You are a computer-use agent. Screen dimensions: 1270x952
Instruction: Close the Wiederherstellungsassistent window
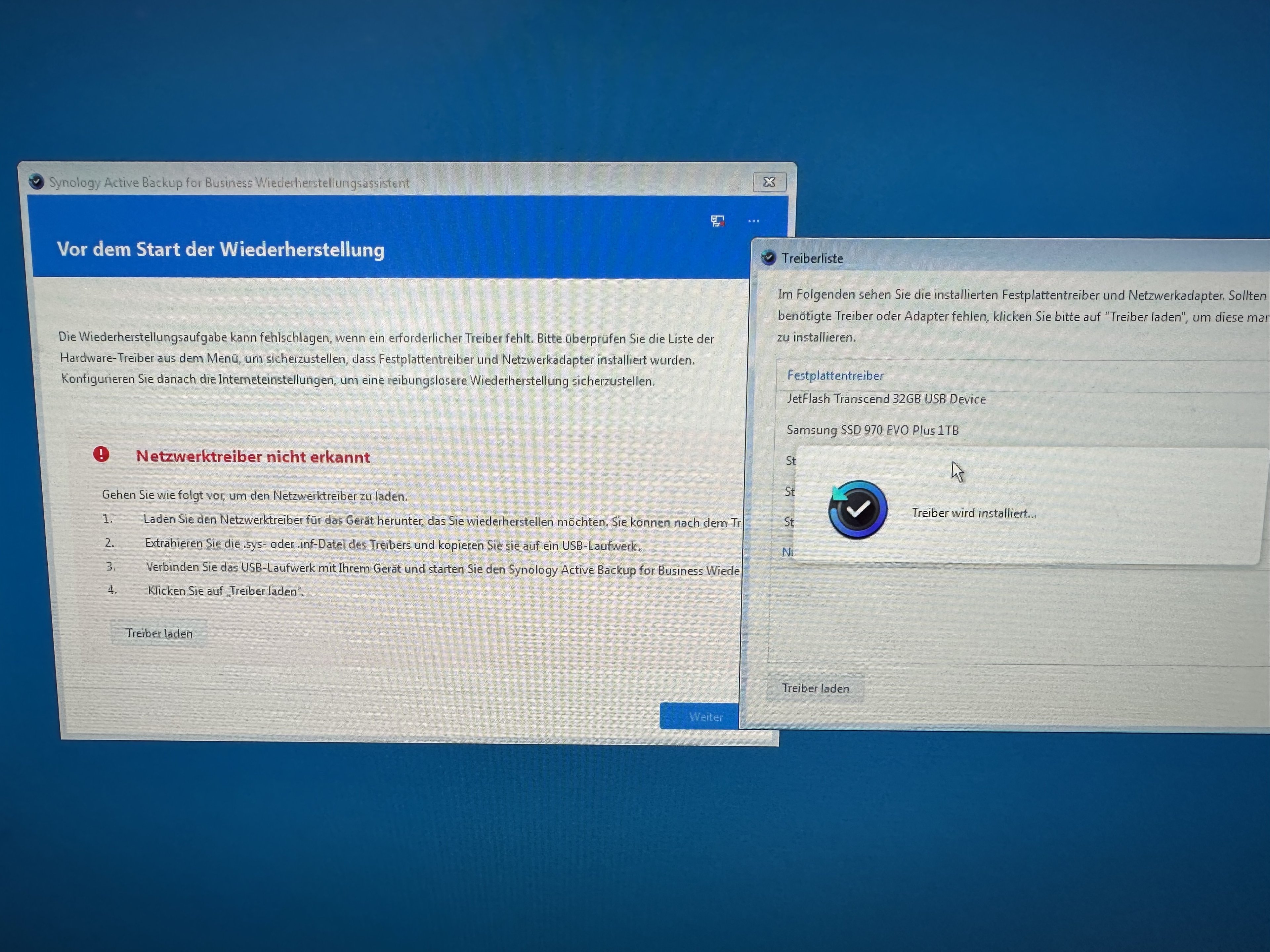coord(769,182)
